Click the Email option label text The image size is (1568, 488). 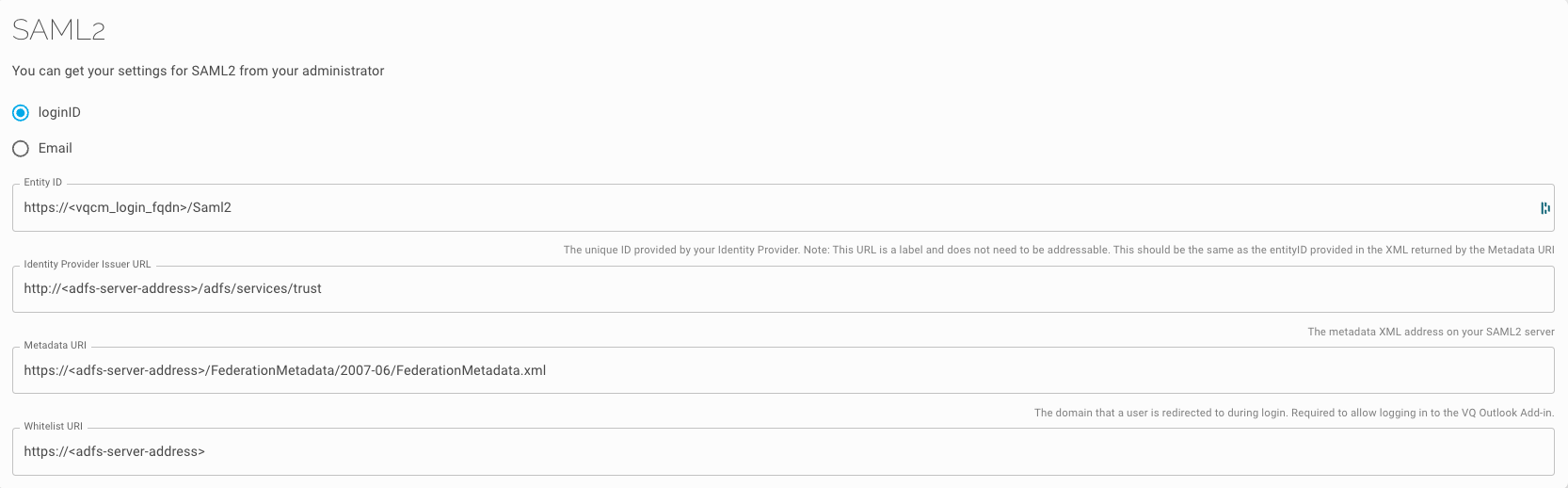tap(56, 148)
